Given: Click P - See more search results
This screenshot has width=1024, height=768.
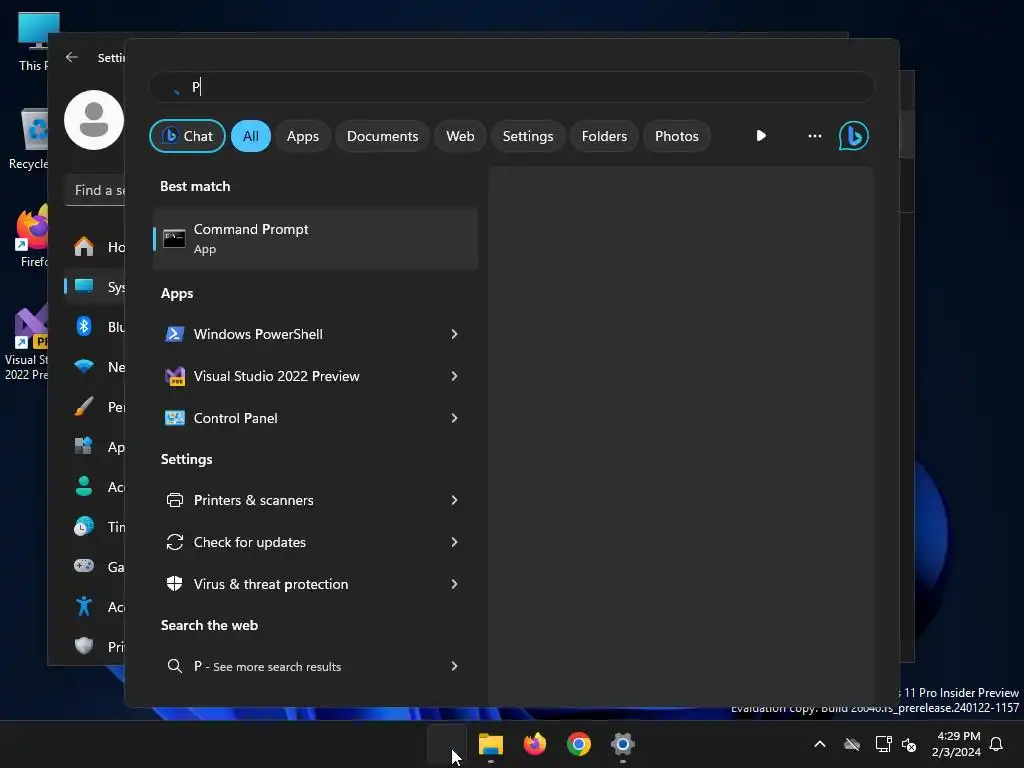Looking at the screenshot, I should coord(267,666).
